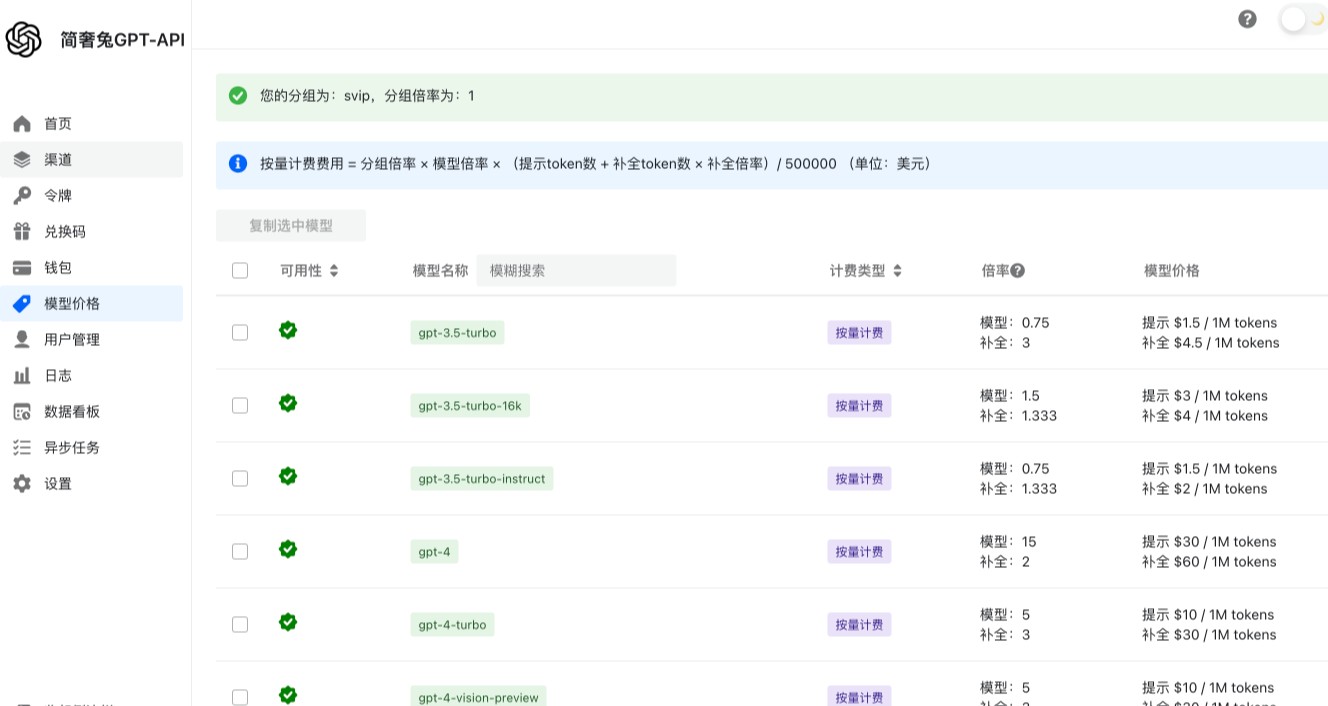This screenshot has height=706, width=1328.
Task: Click the card icon beside 钱包
Action: point(22,268)
